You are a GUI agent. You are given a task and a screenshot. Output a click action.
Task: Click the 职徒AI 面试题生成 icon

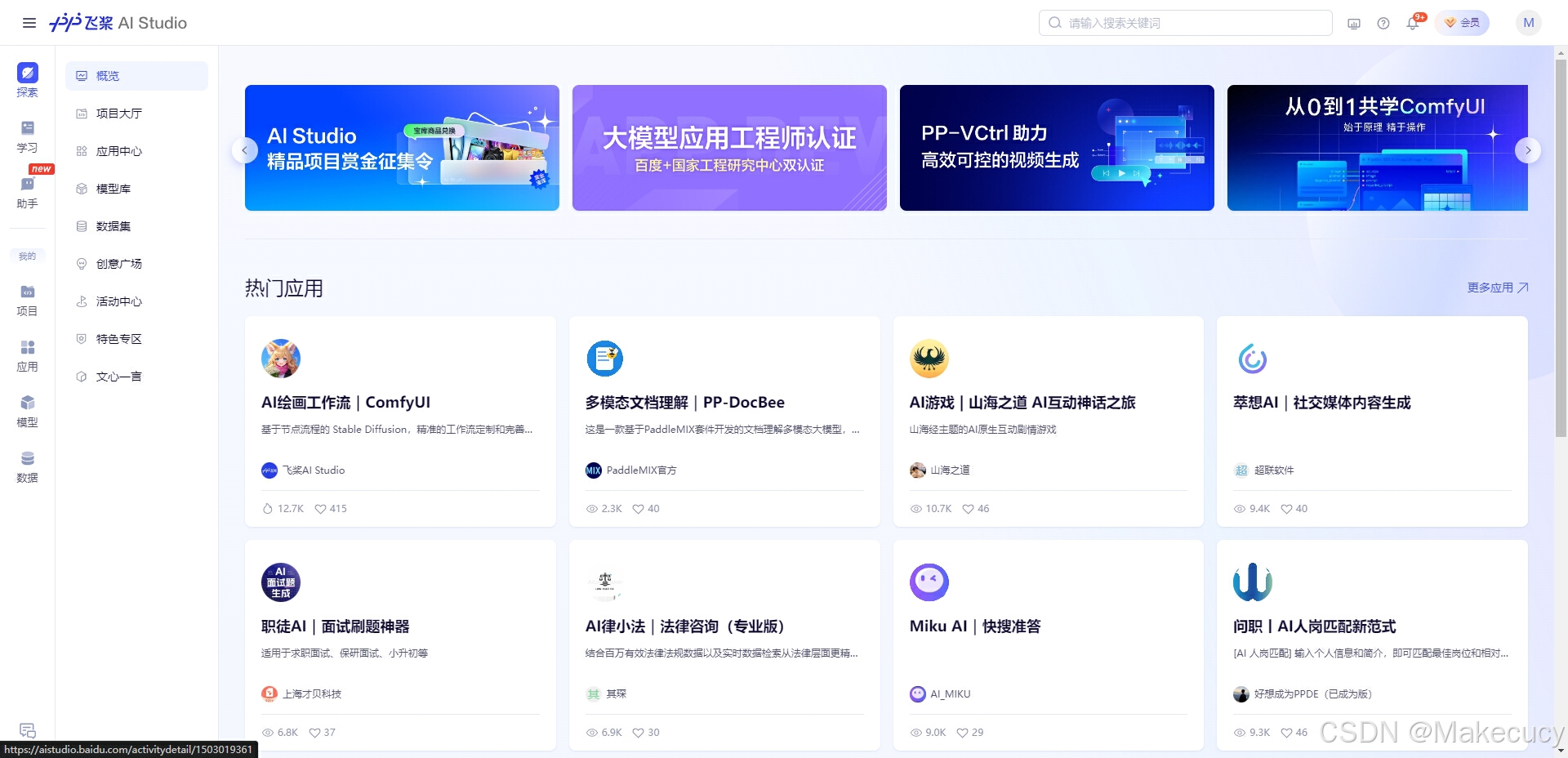click(x=281, y=582)
